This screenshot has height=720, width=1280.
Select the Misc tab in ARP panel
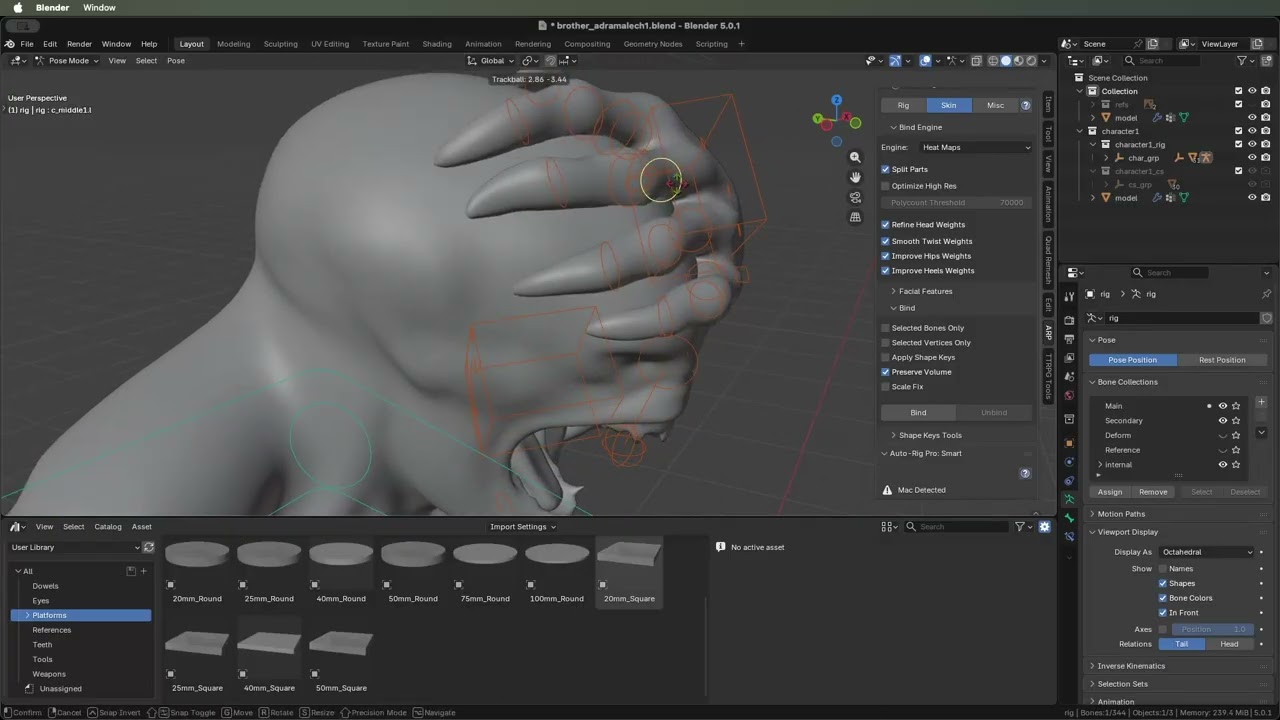pos(995,105)
